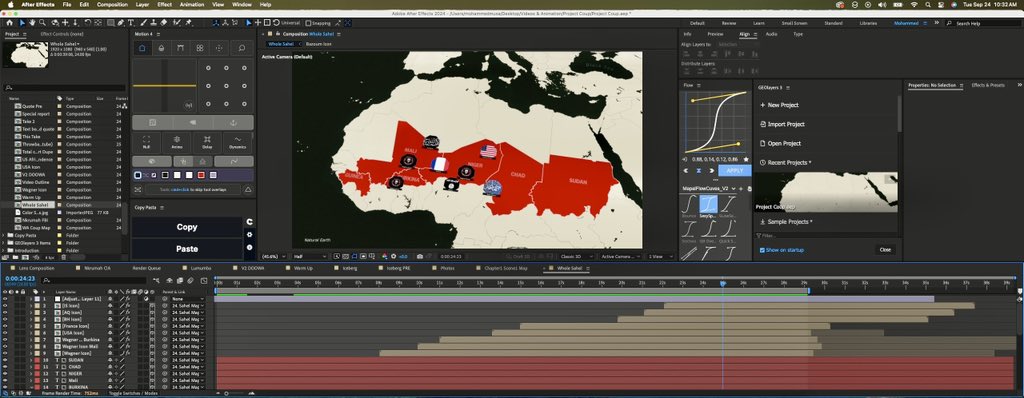Open the Composition menu

point(112,4)
